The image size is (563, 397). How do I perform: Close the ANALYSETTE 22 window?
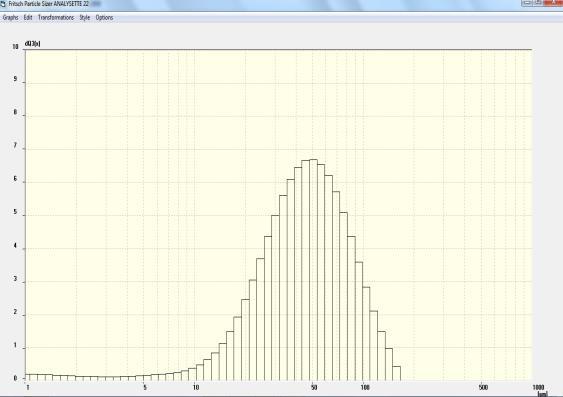(553, 3)
